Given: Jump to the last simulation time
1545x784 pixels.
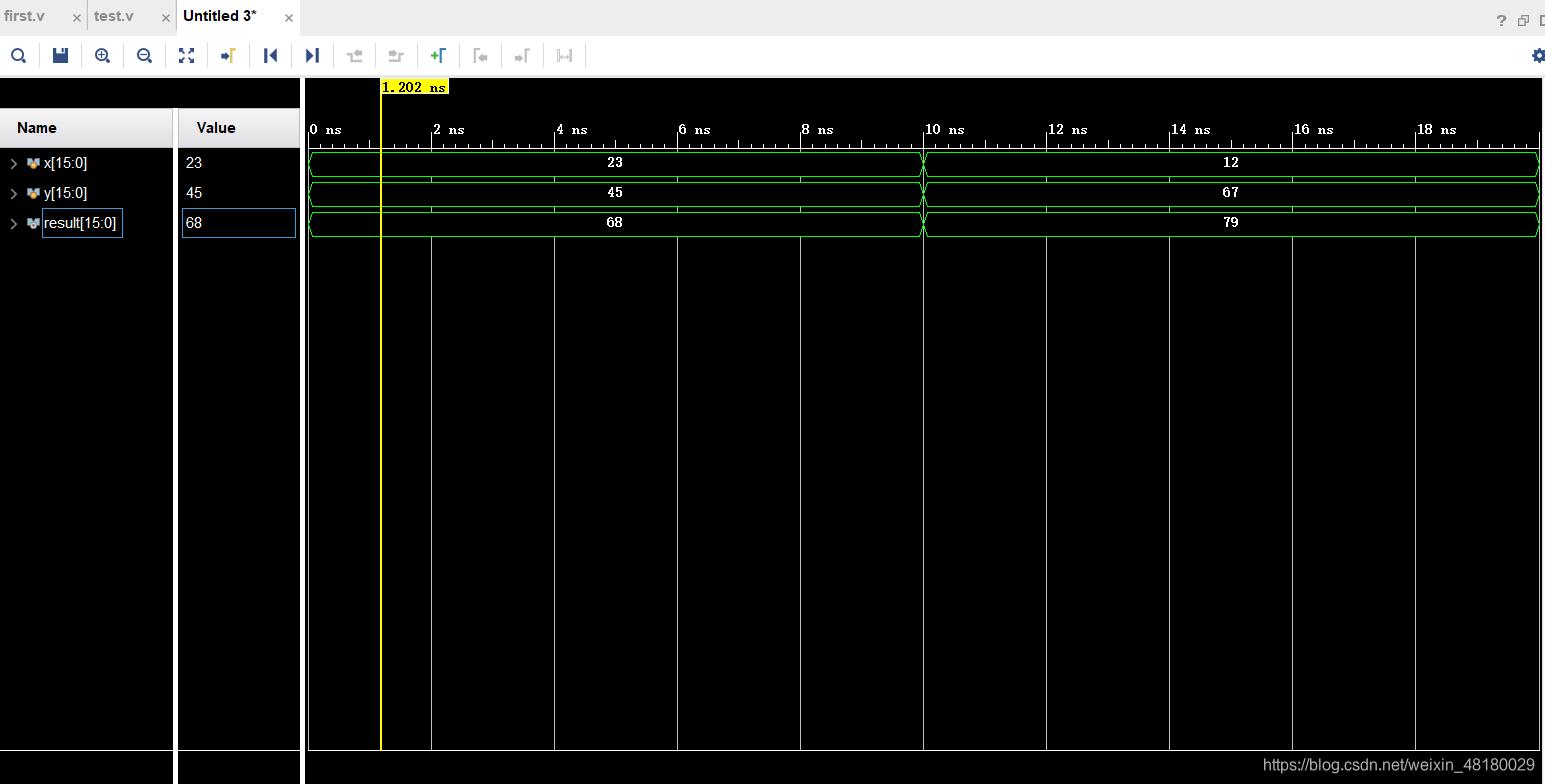Looking at the screenshot, I should click(312, 56).
